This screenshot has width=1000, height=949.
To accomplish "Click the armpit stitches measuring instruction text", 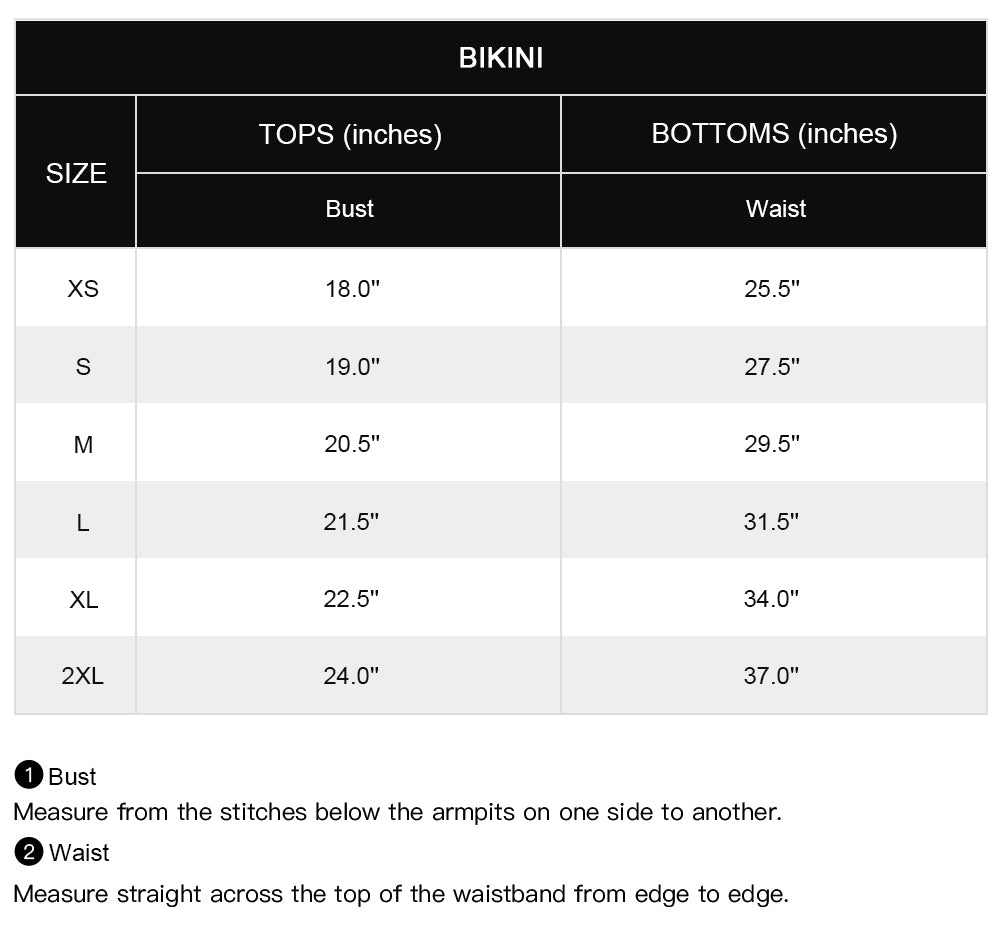I will (x=397, y=812).
